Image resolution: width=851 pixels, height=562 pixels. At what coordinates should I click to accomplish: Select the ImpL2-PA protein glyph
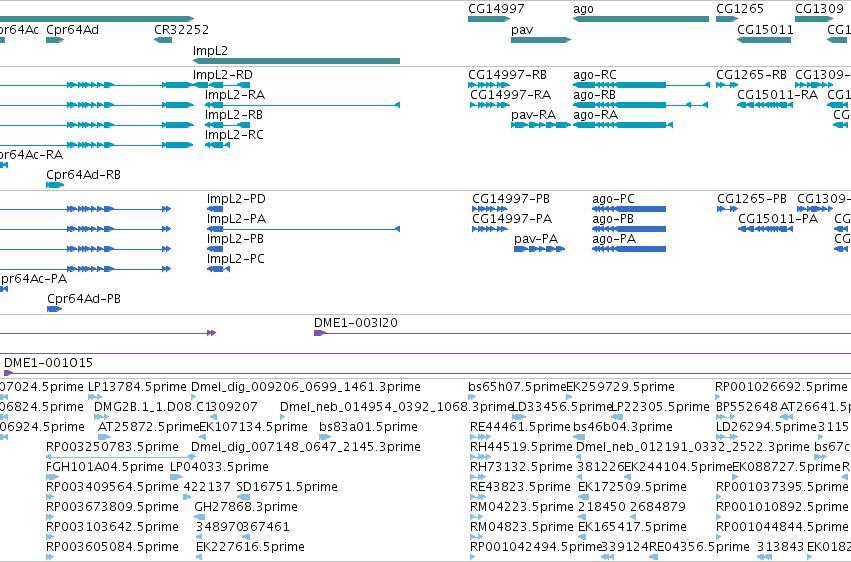[x=303, y=229]
